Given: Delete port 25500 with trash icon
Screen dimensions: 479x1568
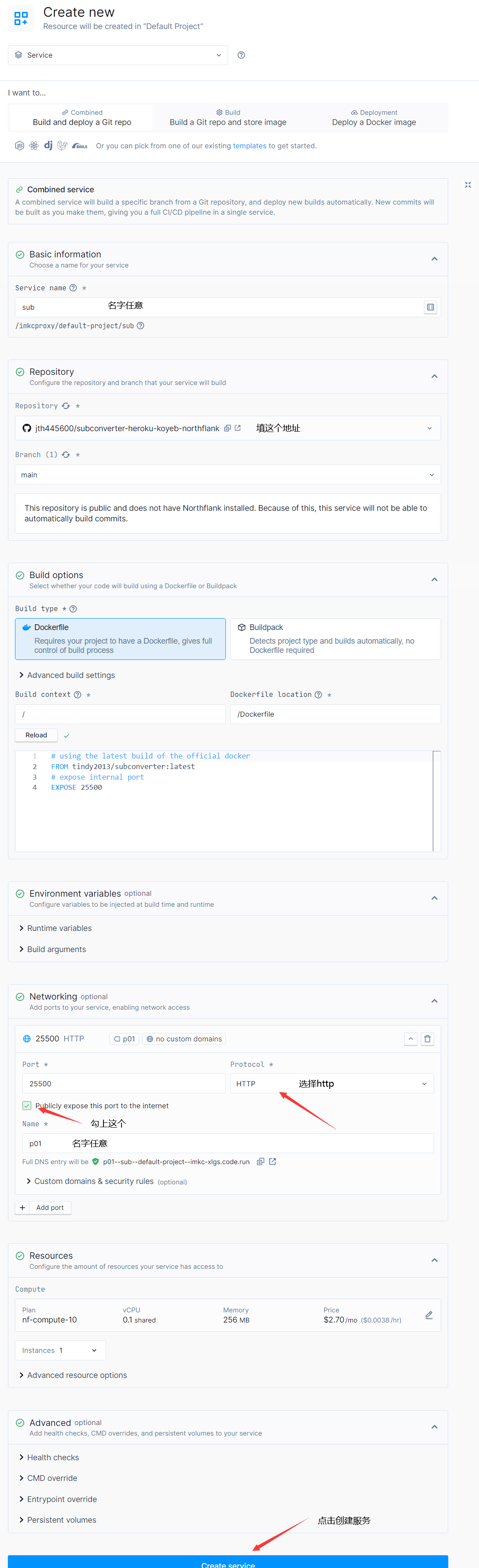Looking at the screenshot, I should [x=427, y=1039].
